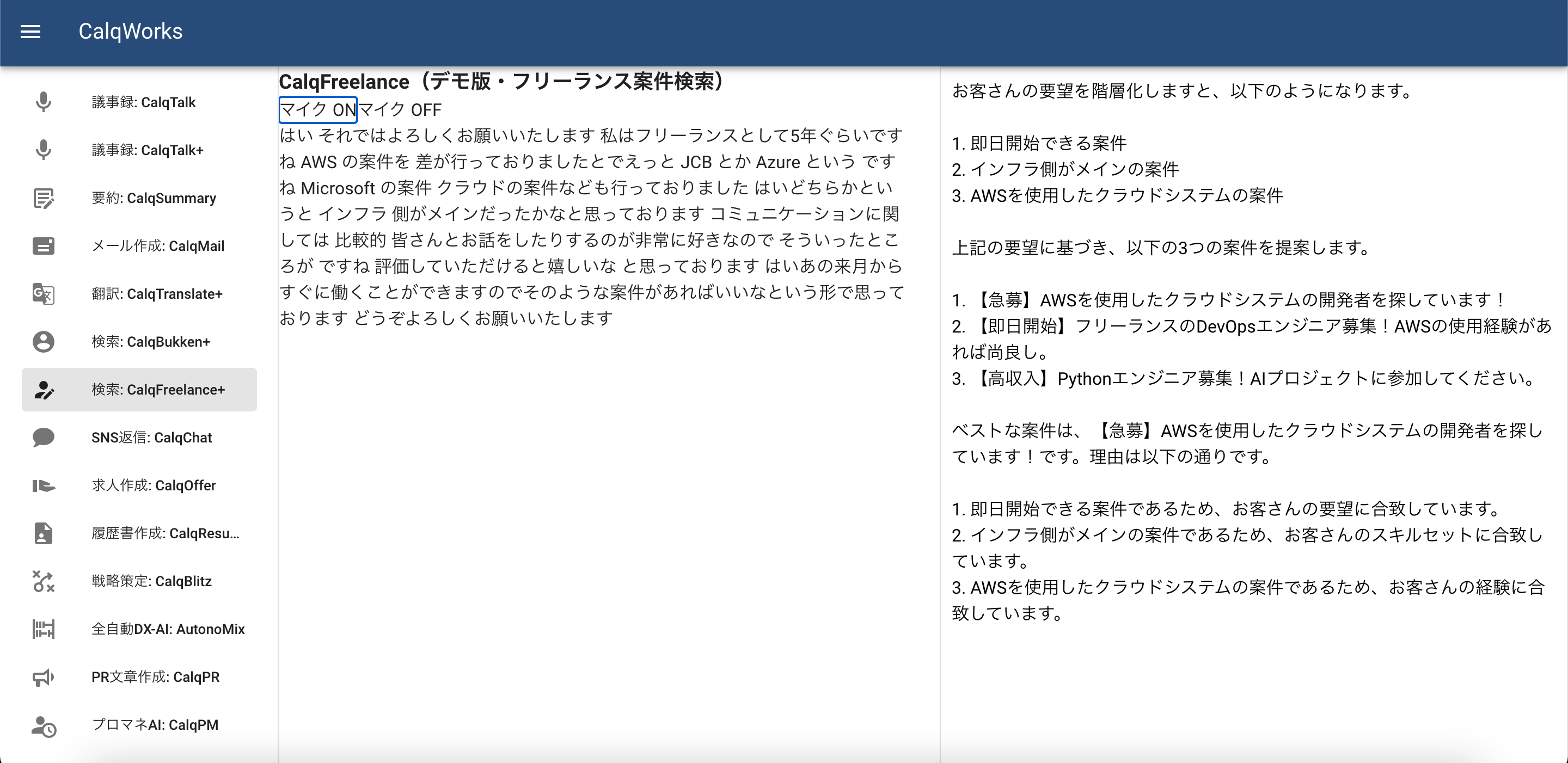Turn off microphone with マイク OFF
This screenshot has height=763, width=1568.
tap(400, 110)
